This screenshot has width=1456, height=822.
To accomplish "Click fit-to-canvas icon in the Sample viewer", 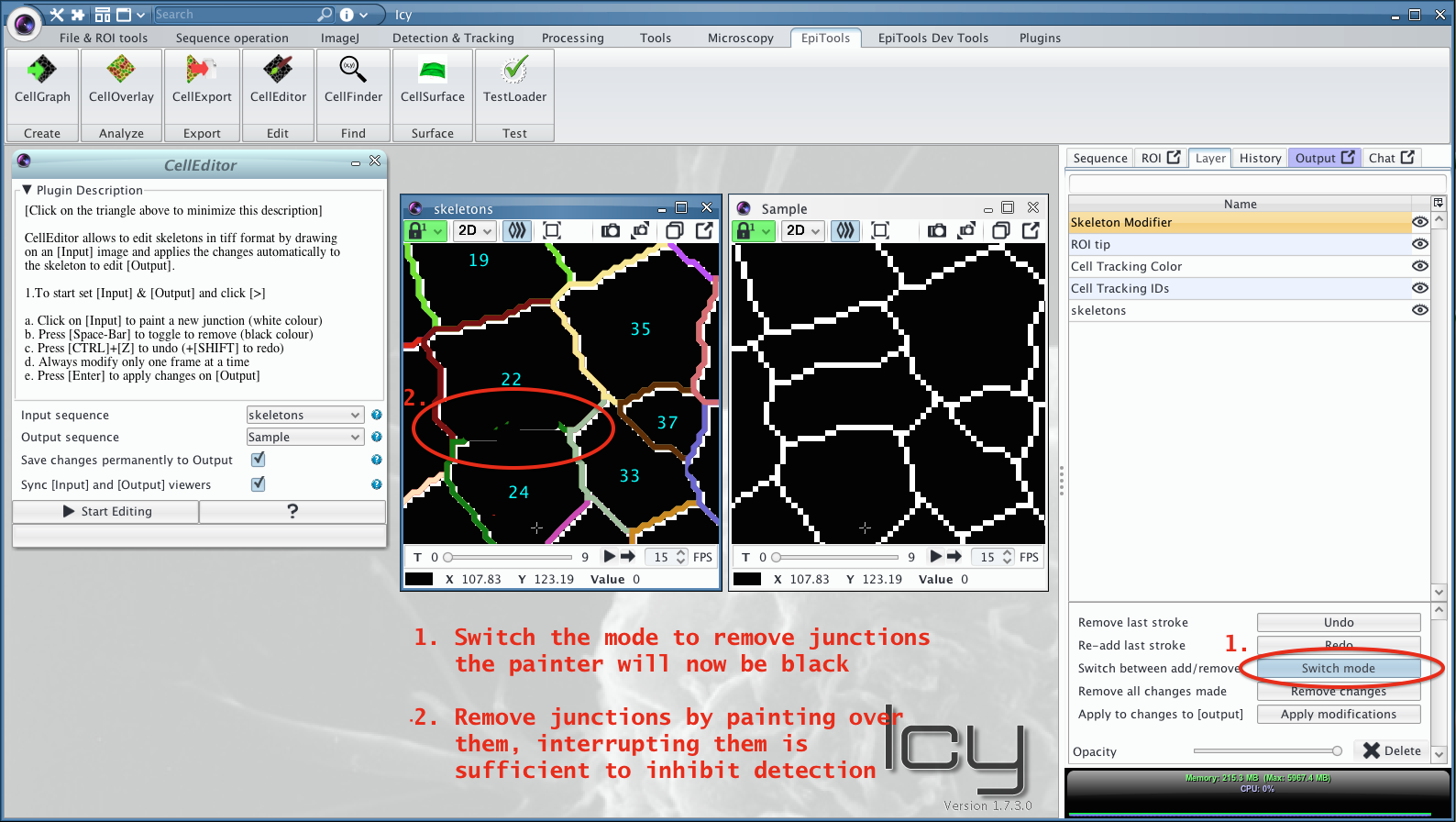I will click(x=880, y=230).
